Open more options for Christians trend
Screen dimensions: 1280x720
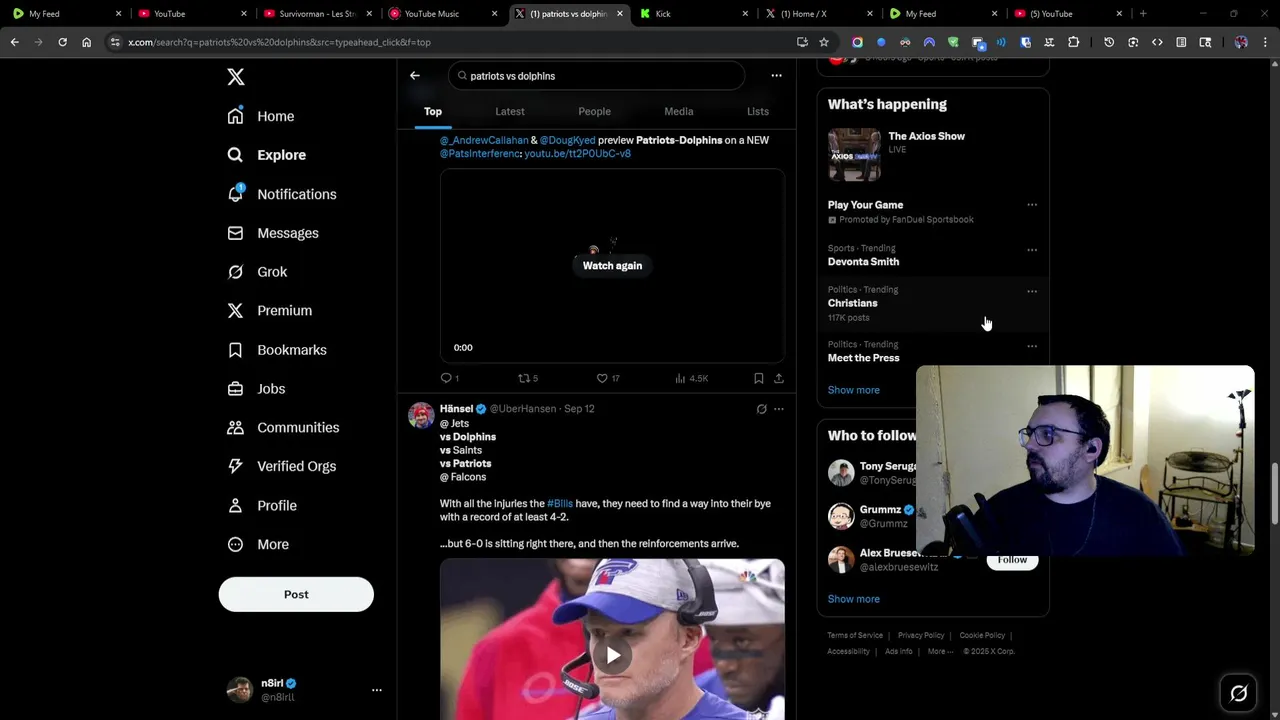pos(1032,292)
